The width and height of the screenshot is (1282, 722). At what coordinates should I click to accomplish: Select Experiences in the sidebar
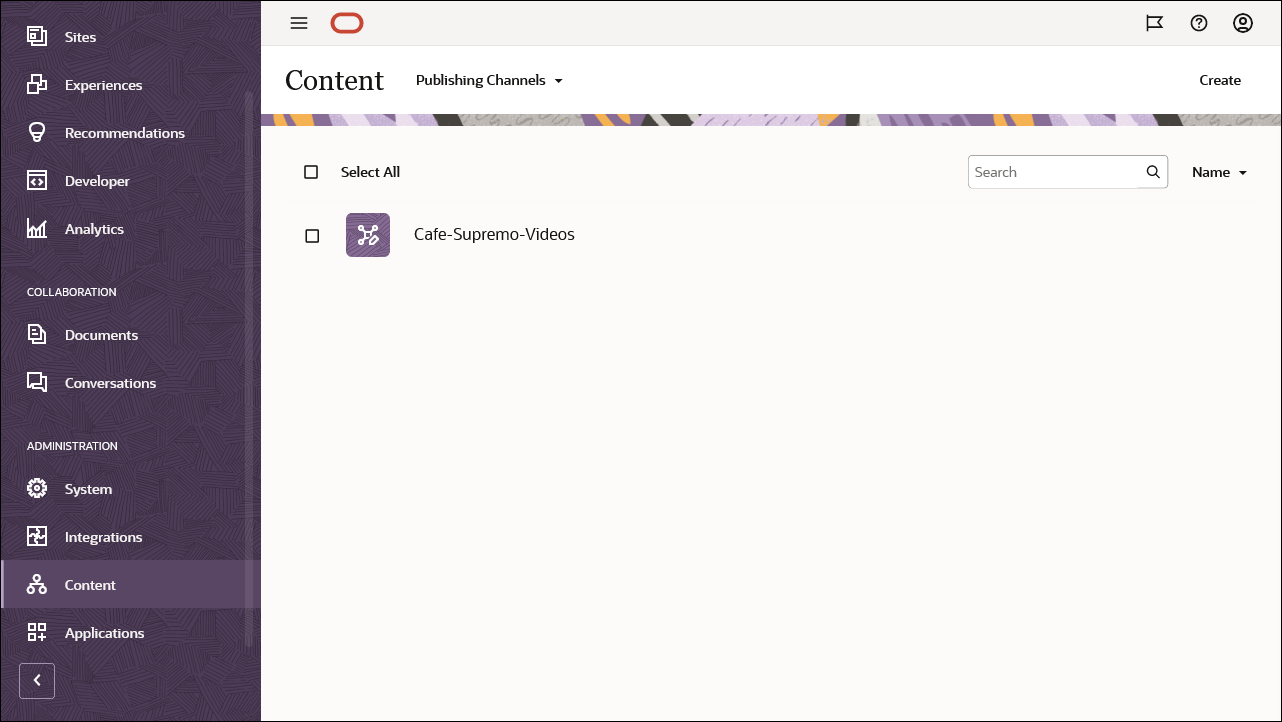coord(103,84)
